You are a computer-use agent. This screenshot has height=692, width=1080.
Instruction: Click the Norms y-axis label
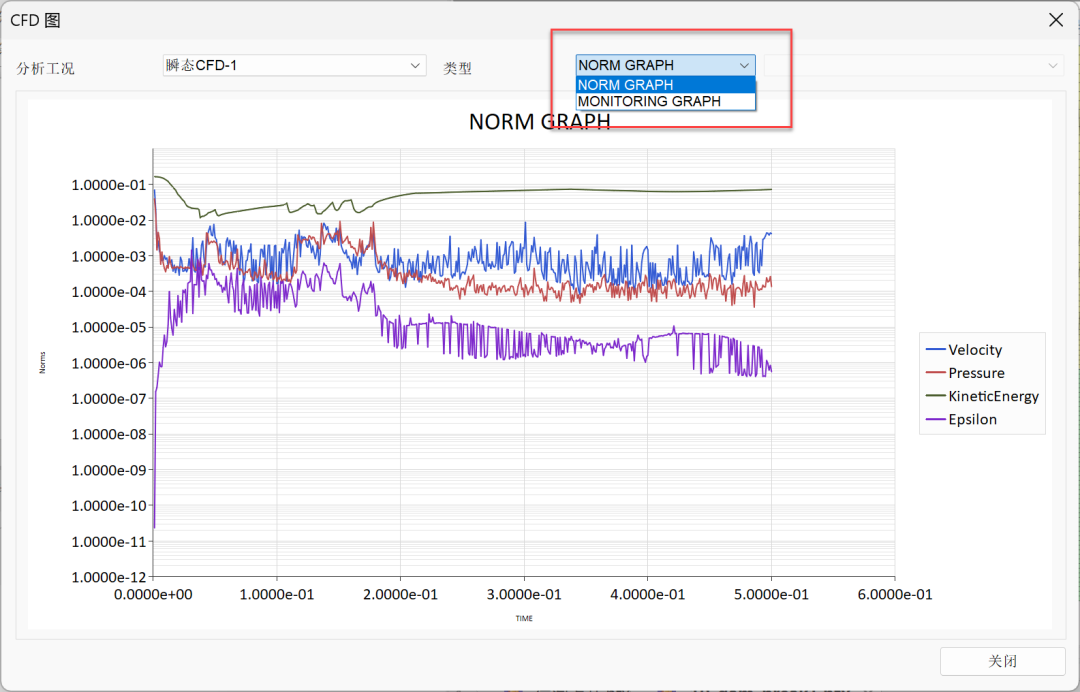tap(43, 364)
